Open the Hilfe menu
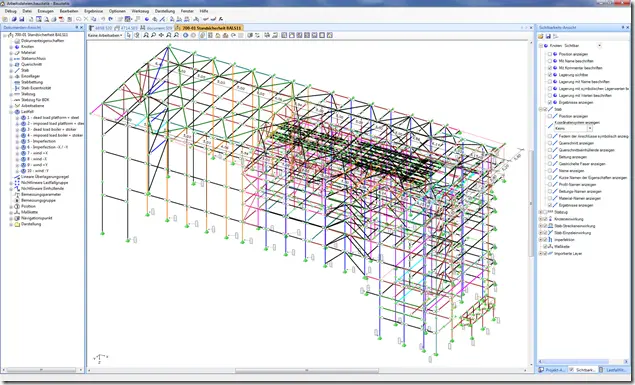635x385 pixels. point(204,11)
